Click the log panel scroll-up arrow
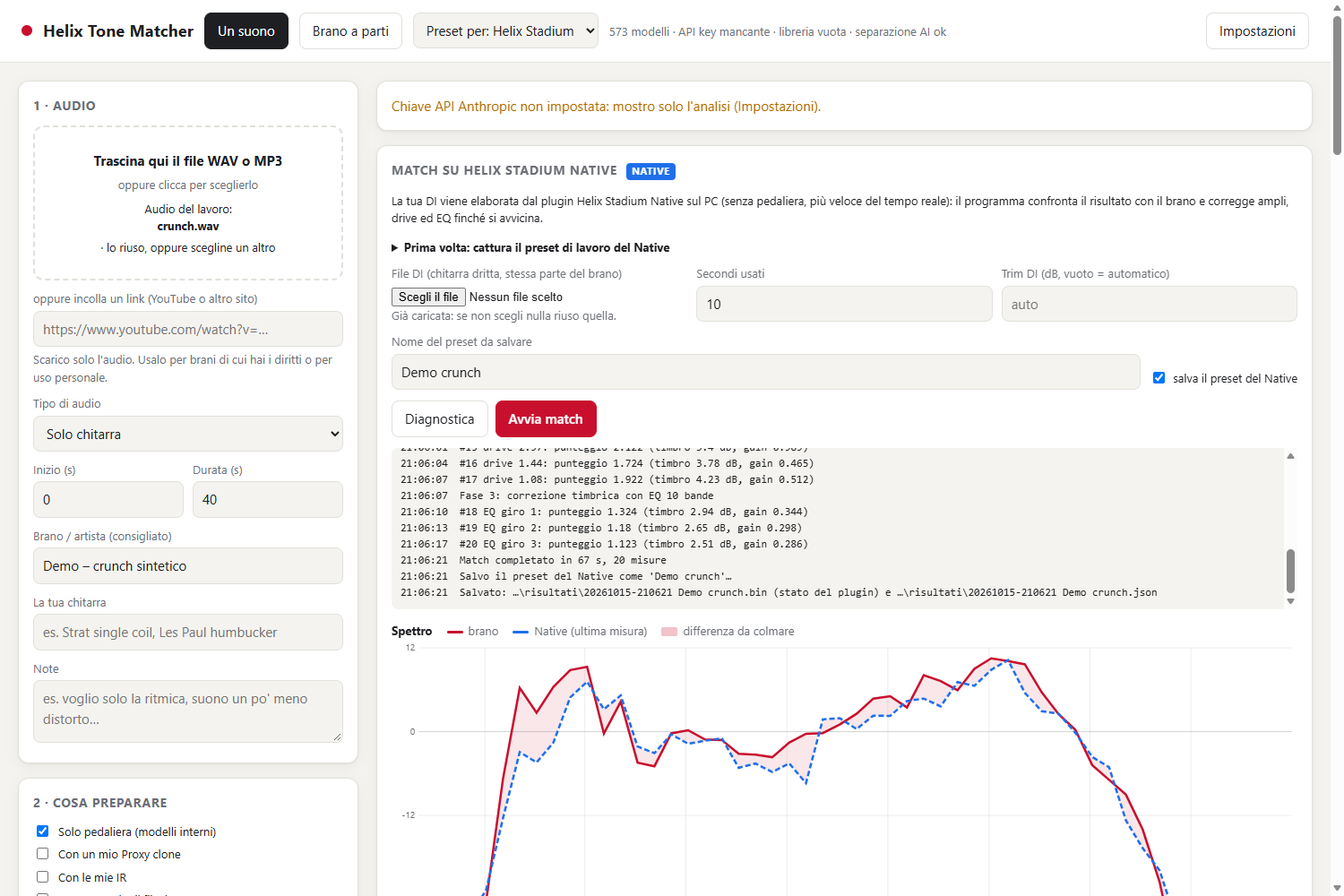 tap(1290, 456)
